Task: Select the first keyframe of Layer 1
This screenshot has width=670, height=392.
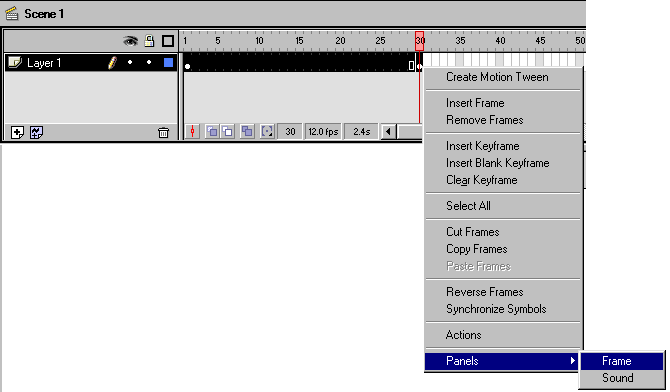Action: click(188, 66)
